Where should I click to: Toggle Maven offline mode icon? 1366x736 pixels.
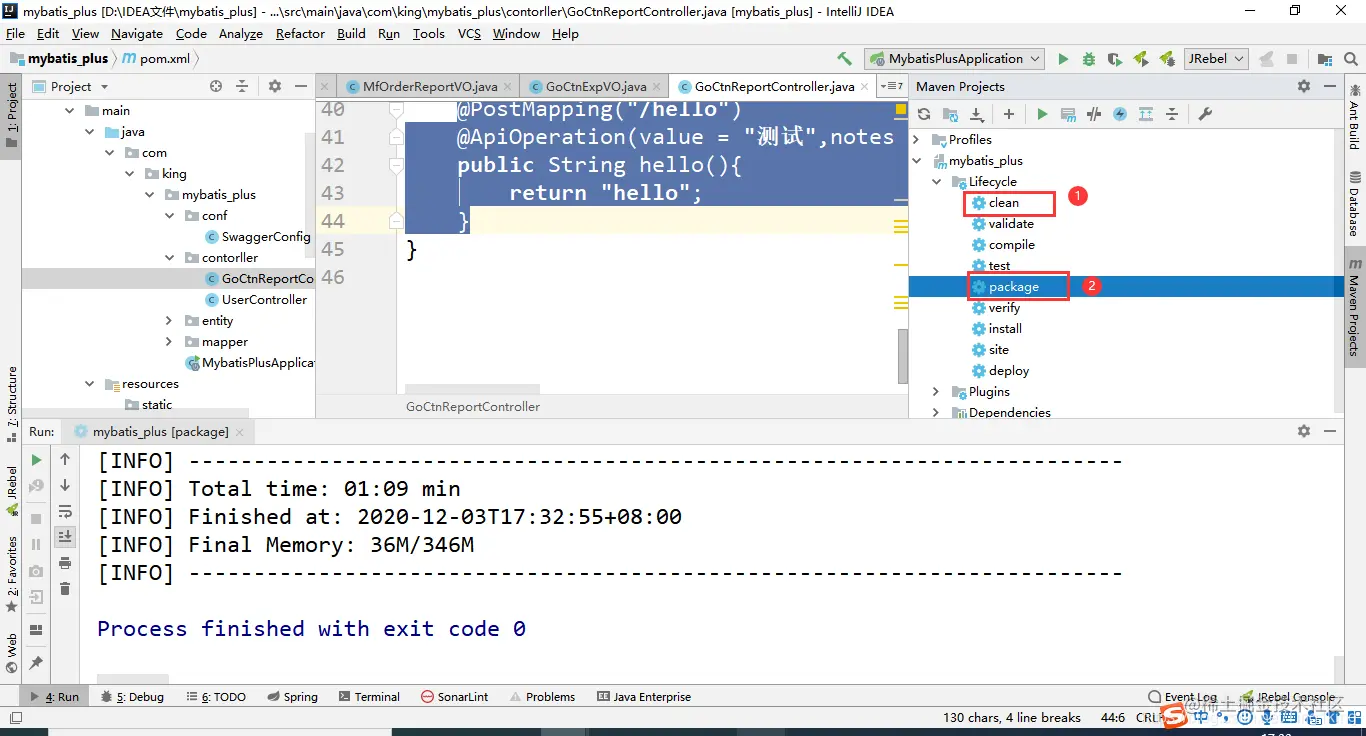pyautogui.click(x=1094, y=114)
